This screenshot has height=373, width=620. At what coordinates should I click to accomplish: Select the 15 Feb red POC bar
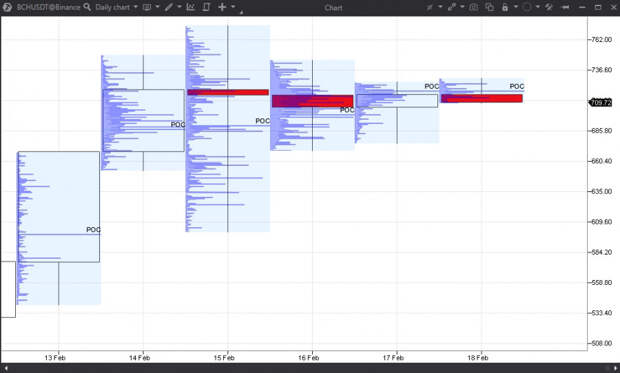[228, 92]
